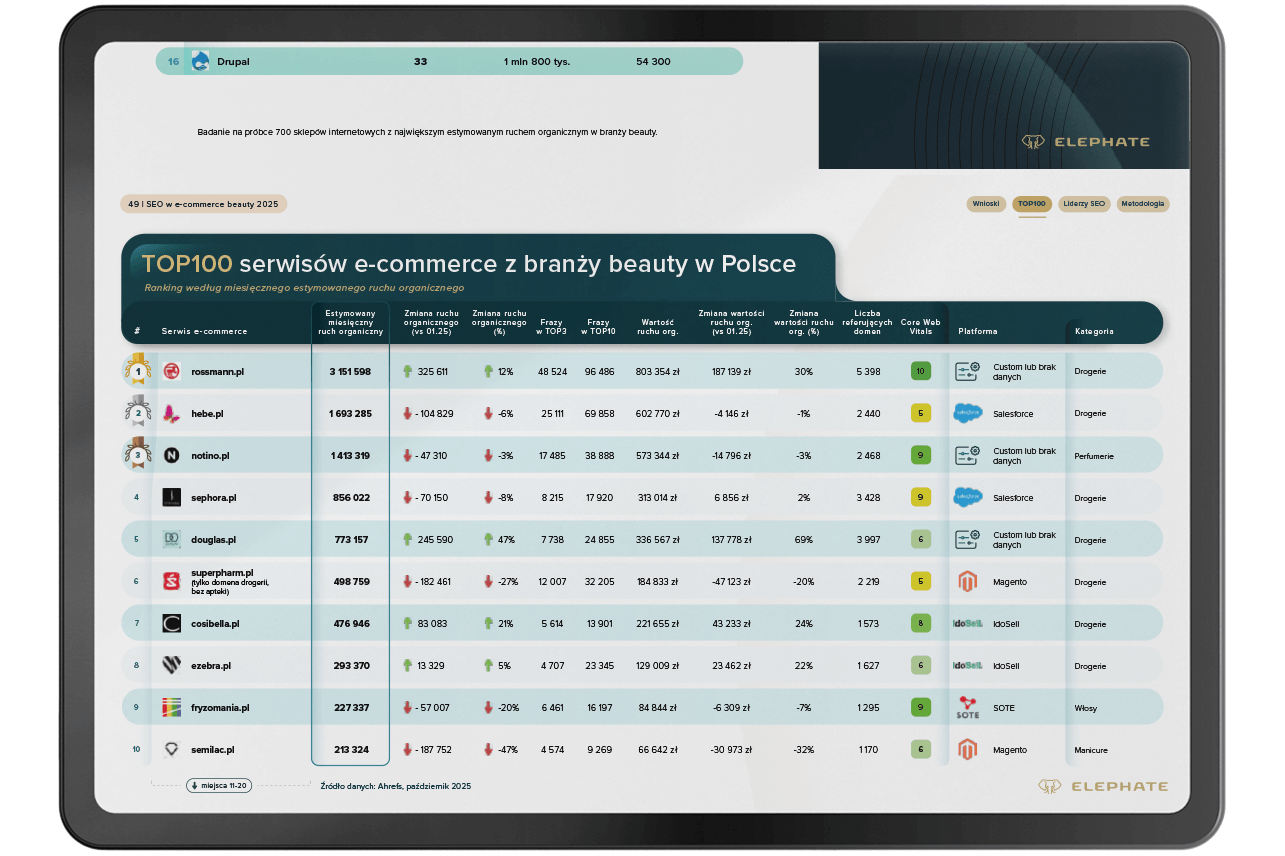
Task: Open the Wnioski tab
Action: [x=985, y=204]
